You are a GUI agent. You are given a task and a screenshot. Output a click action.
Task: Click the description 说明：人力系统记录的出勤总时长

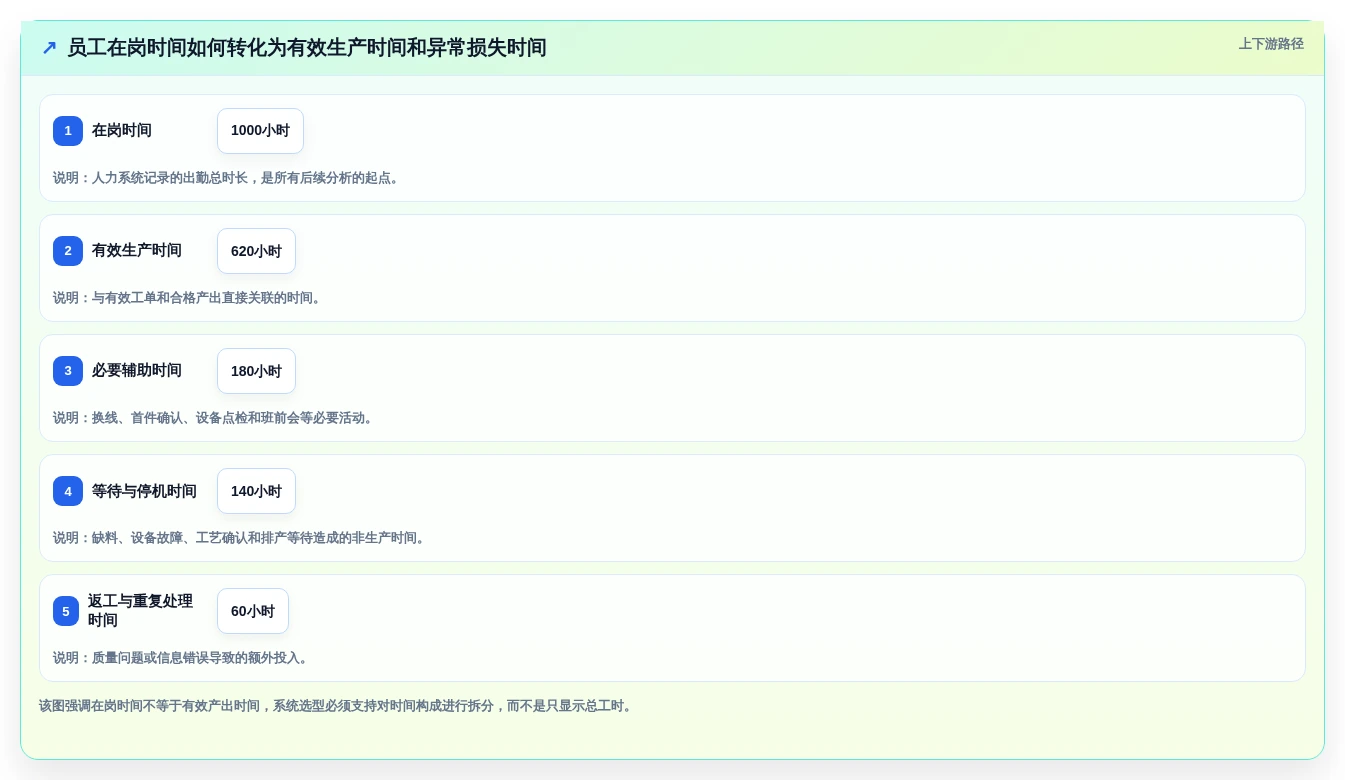[228, 178]
